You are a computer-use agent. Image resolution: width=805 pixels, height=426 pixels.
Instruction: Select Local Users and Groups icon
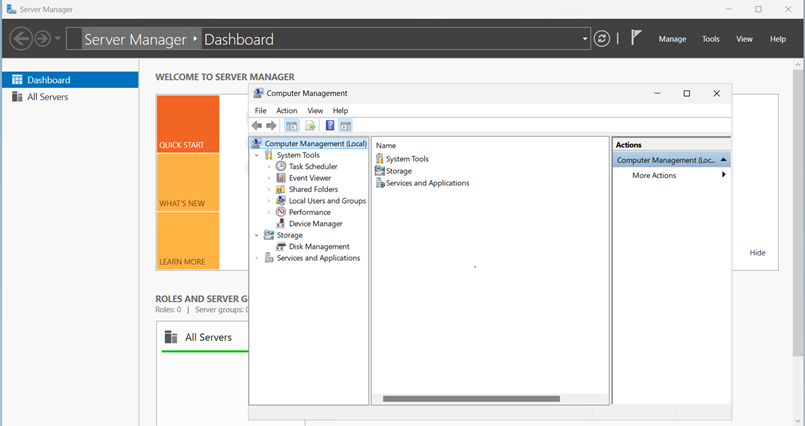pos(281,201)
